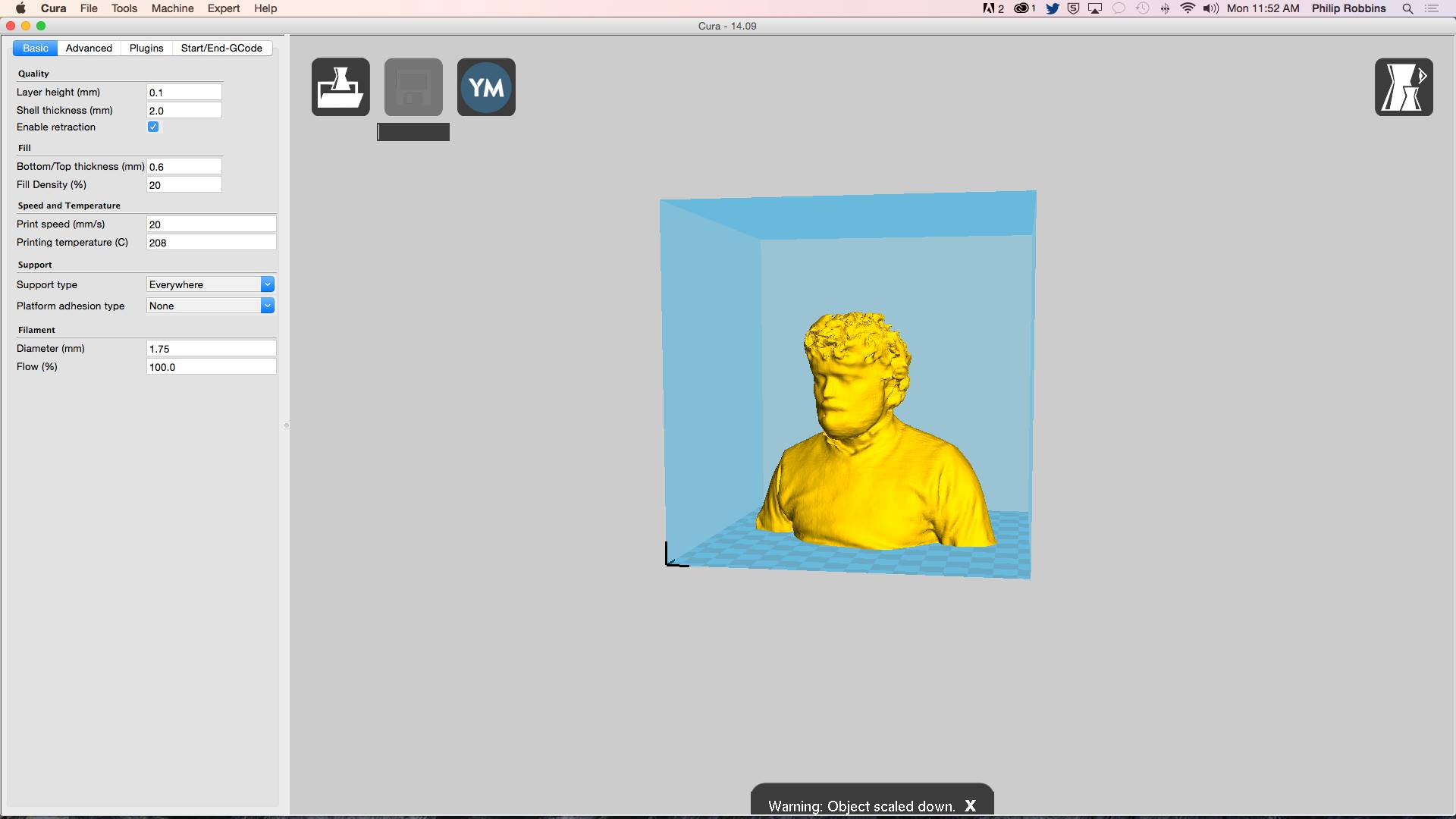The image size is (1456, 819).
Task: Open the Apple menu
Action: 20,8
